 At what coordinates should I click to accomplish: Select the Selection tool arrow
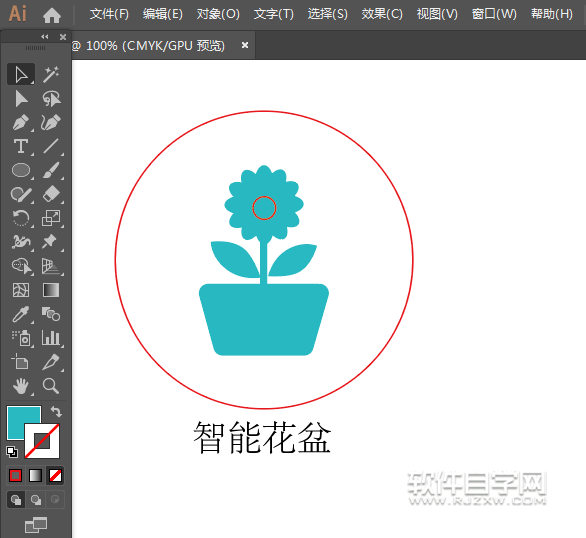pos(21,74)
